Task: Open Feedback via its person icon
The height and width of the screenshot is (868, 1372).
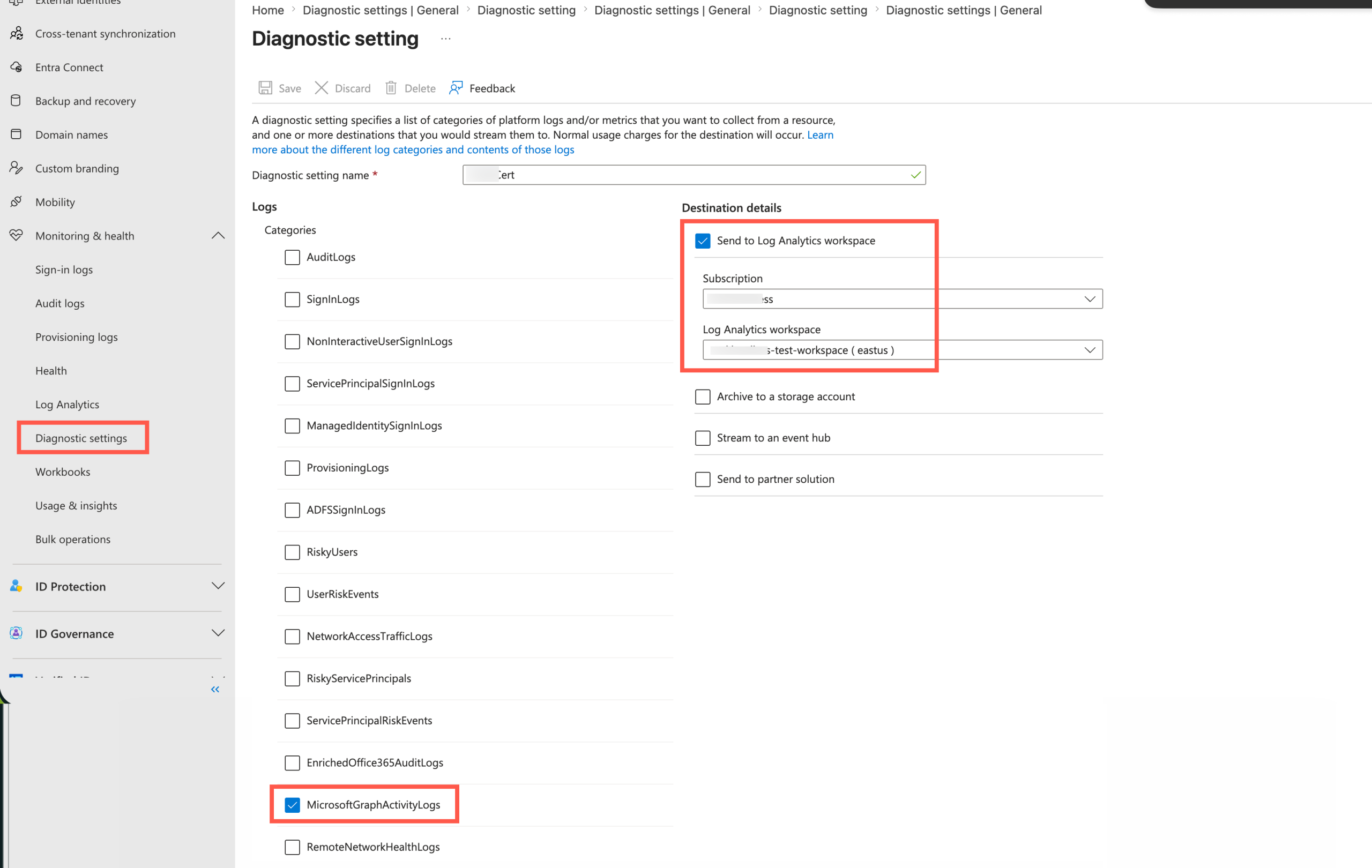Action: [x=456, y=88]
